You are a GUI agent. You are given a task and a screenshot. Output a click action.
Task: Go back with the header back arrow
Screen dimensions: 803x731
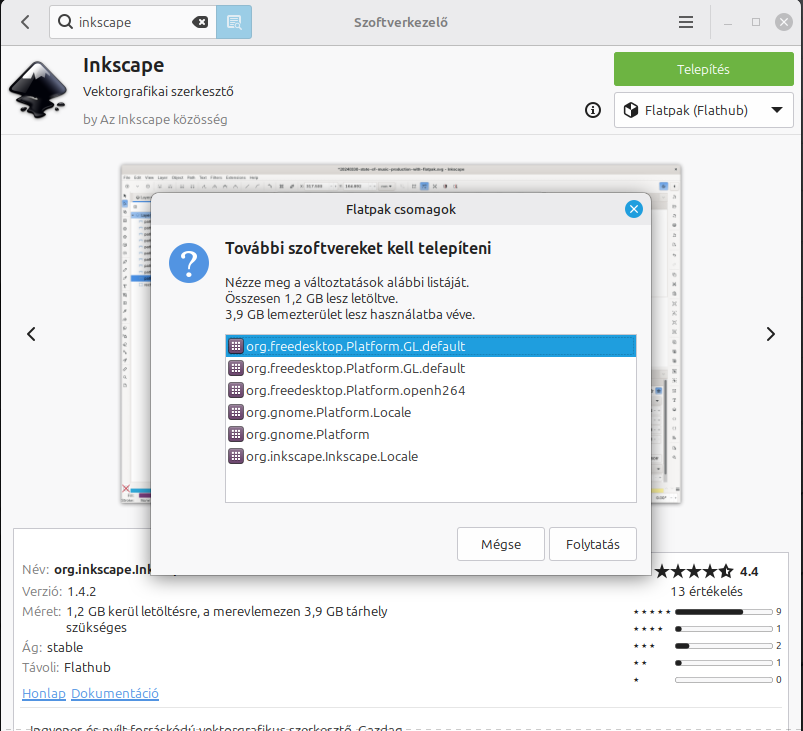[x=25, y=22]
